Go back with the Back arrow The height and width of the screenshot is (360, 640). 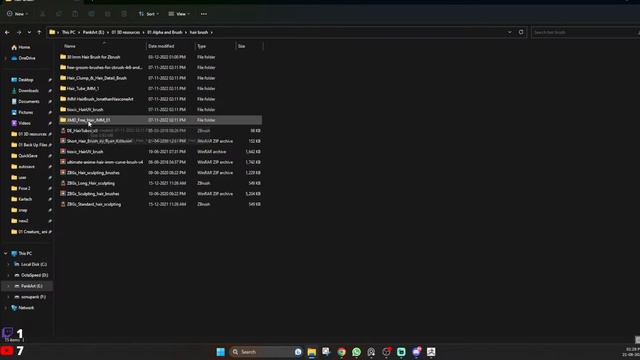(7, 32)
